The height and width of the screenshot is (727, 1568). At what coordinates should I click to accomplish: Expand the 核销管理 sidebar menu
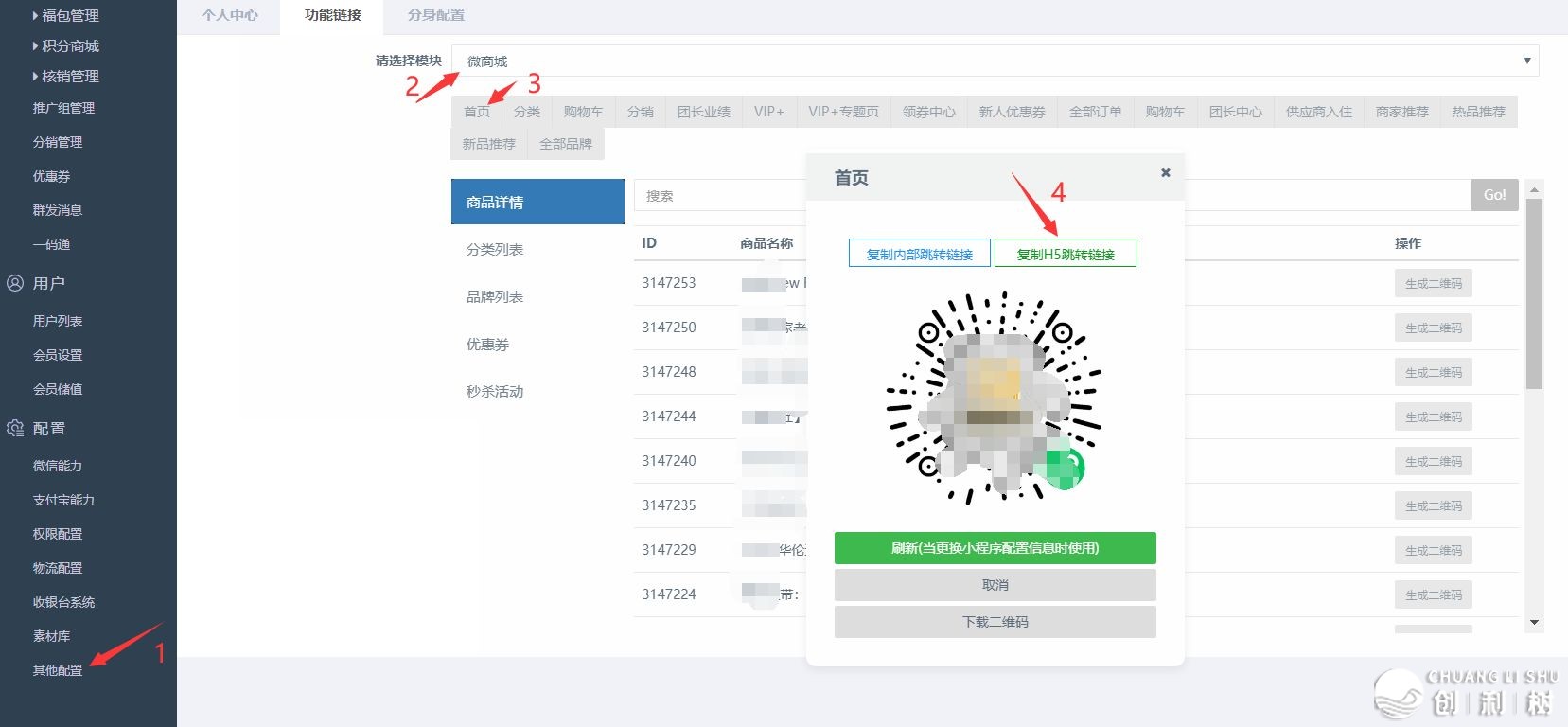(x=65, y=76)
